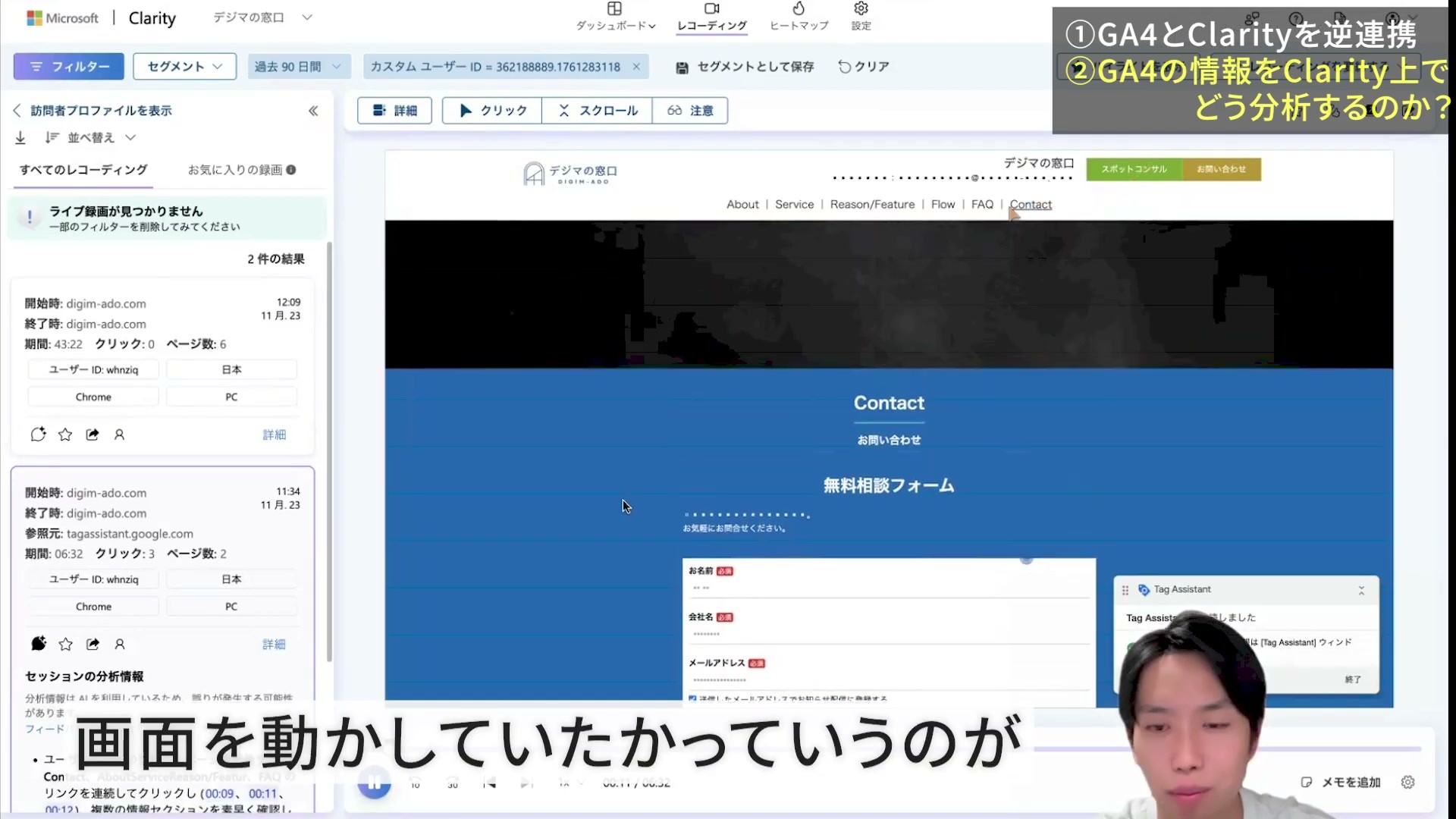Click Contact nav link in recorded page
1456x819 pixels.
(x=1031, y=205)
